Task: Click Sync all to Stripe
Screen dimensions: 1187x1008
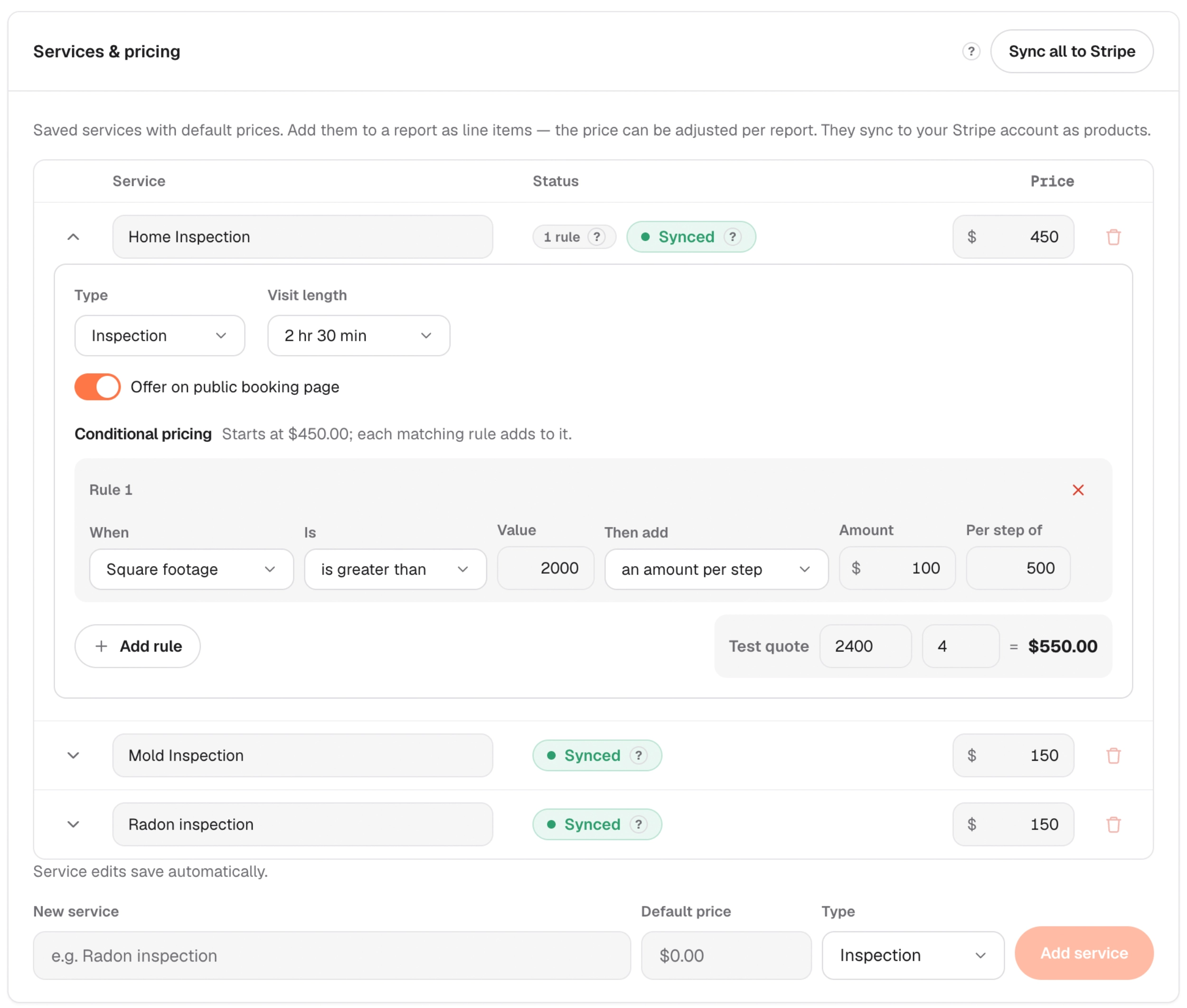Action: [x=1071, y=51]
